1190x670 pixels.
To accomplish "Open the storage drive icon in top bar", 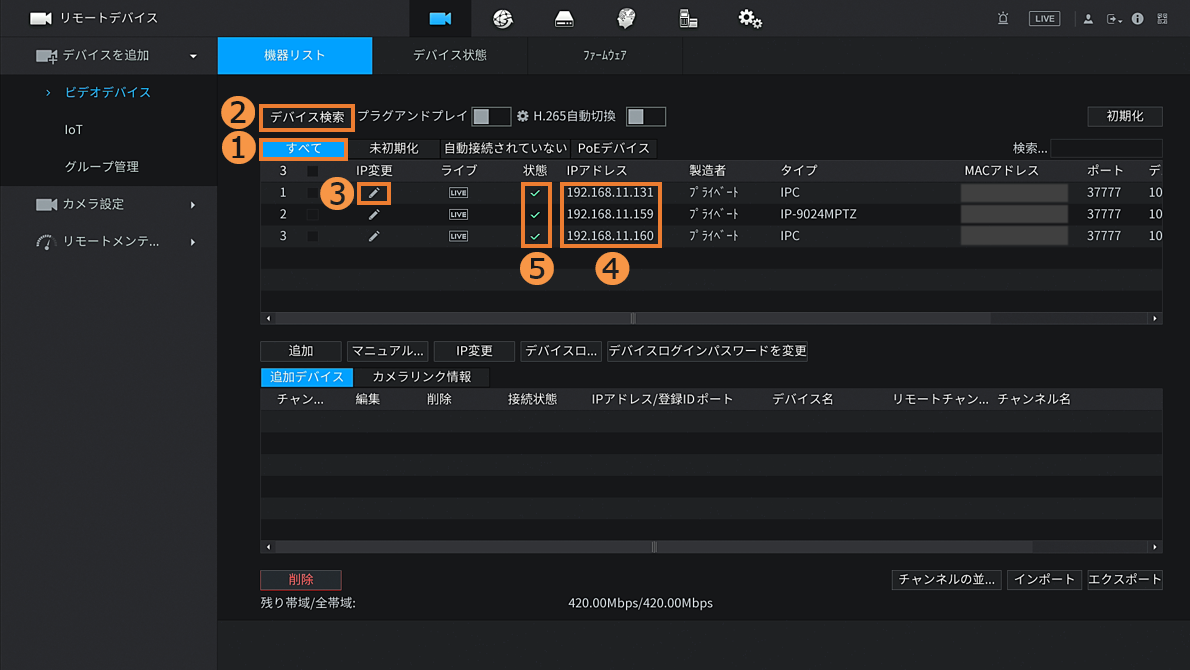I will 564,18.
